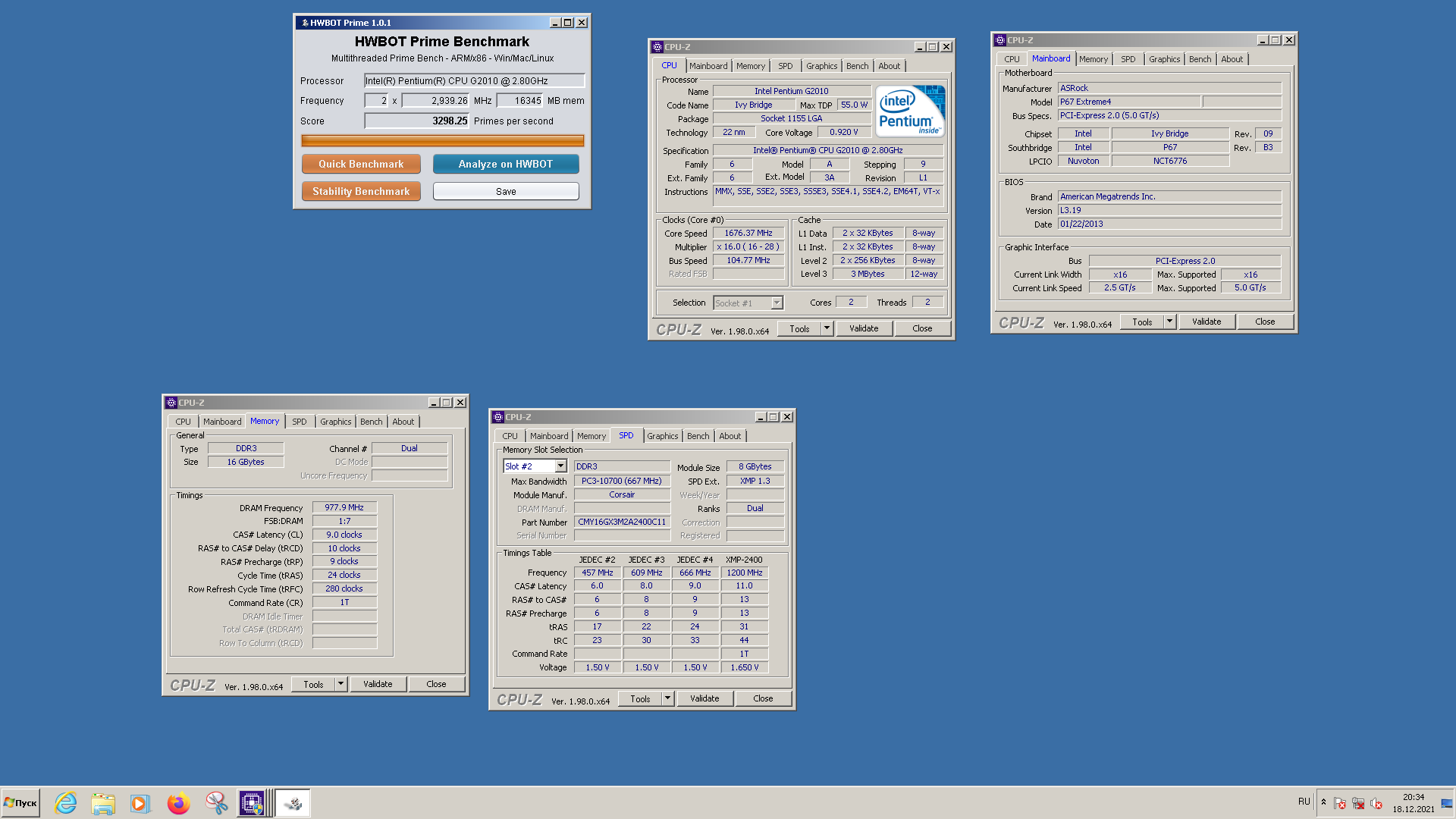Image resolution: width=1456 pixels, height=819 pixels.
Task: Open the Slot #2 memory slot dropdown
Action: click(x=535, y=466)
